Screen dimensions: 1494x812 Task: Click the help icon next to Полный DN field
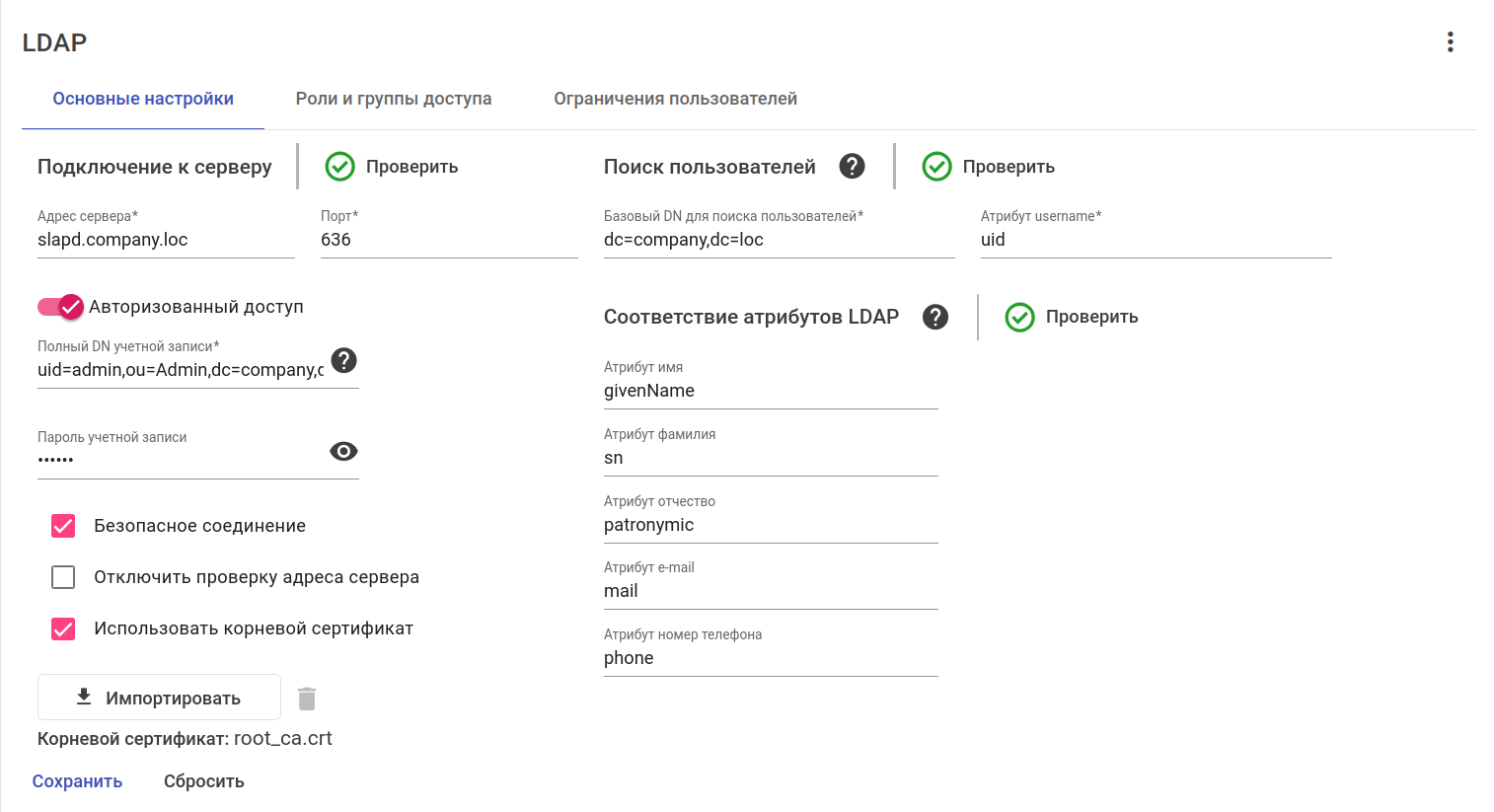click(343, 361)
